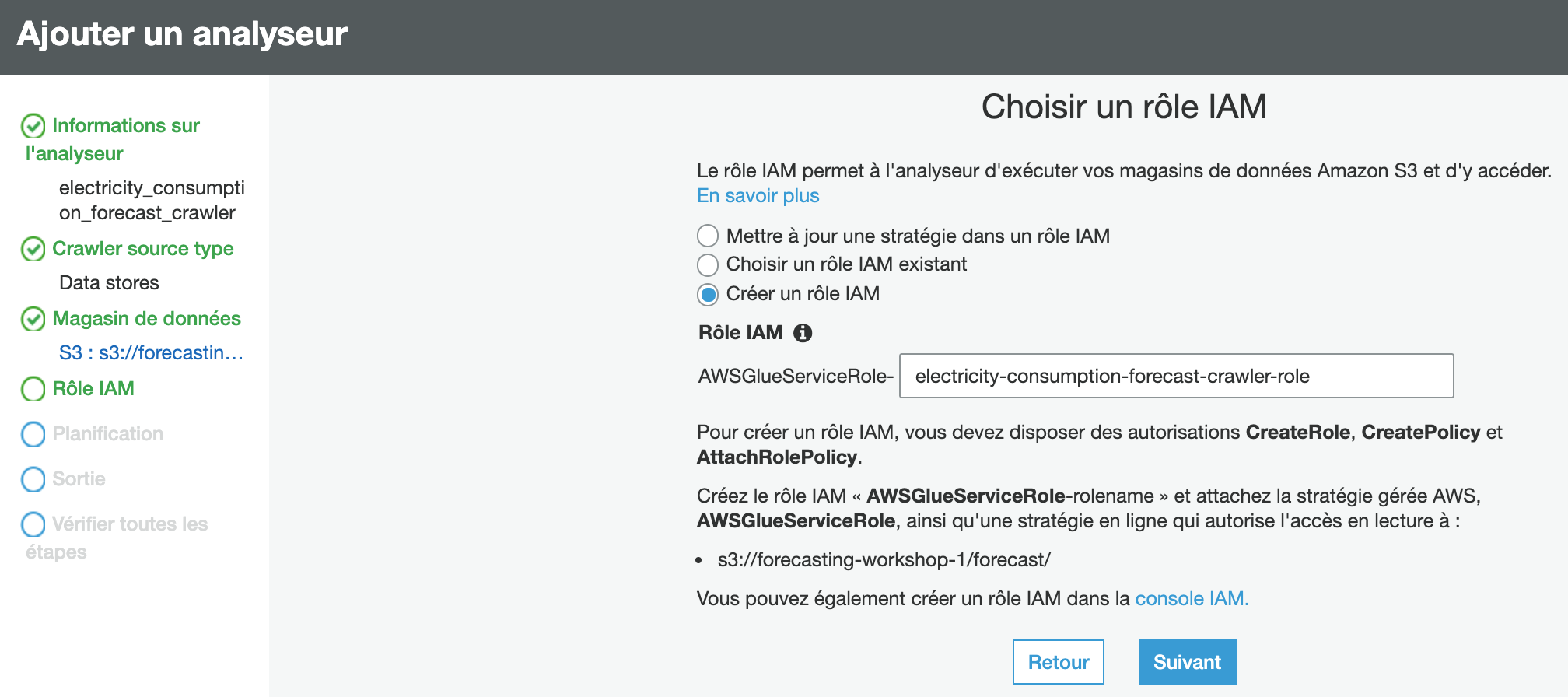
Task: Open the Informations sur l'analyseur step
Action: pyautogui.click(x=125, y=126)
